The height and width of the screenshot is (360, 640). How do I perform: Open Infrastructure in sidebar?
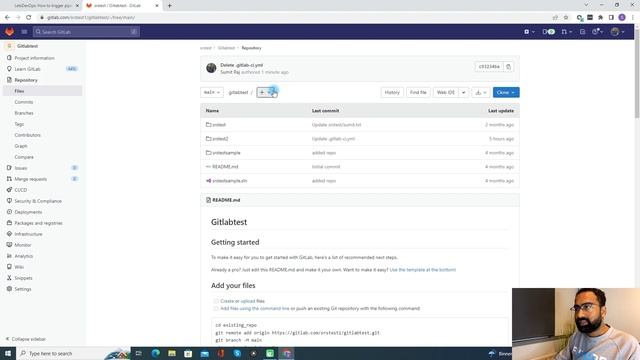click(x=28, y=234)
